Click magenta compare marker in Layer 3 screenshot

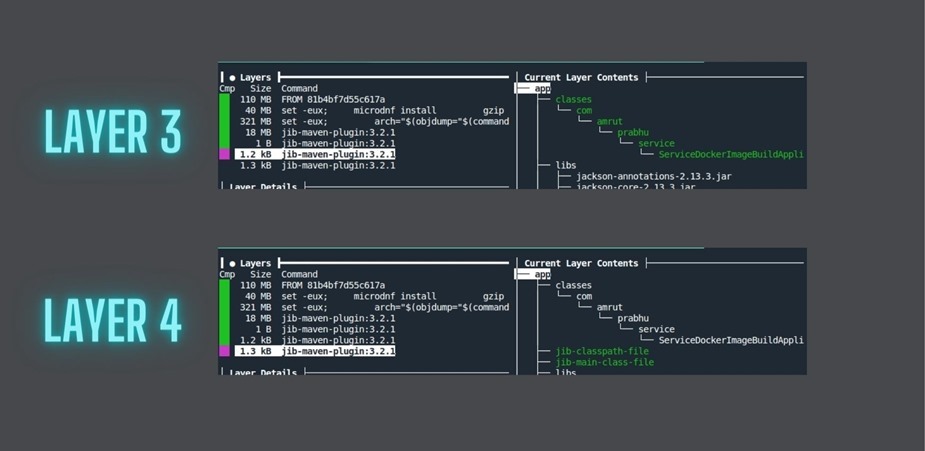point(224,154)
